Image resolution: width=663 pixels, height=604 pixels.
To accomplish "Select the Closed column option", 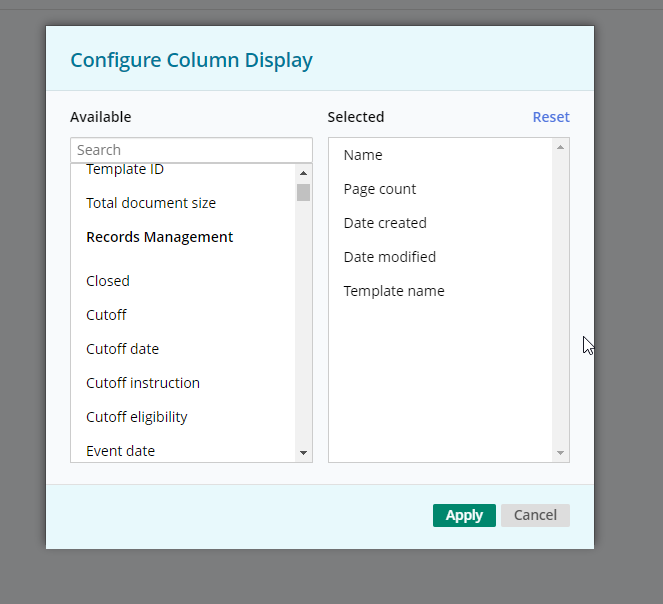I will [x=108, y=281].
